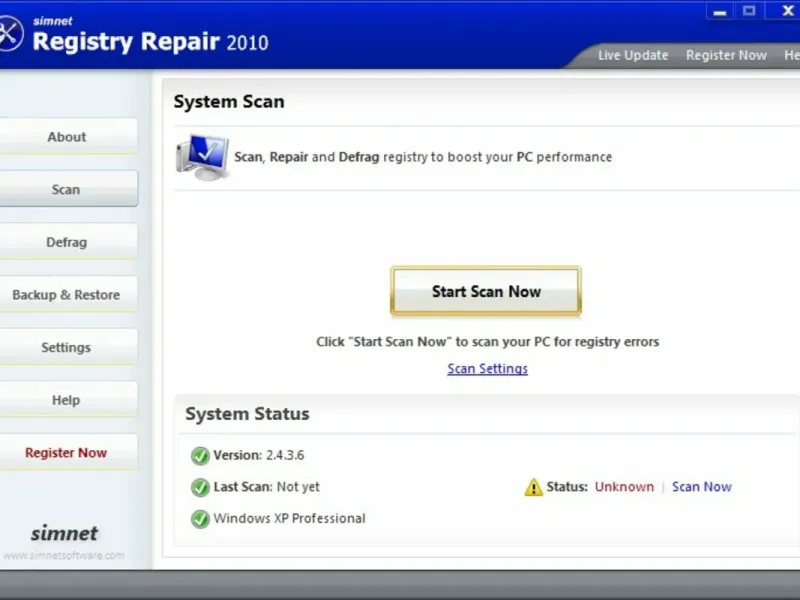Click the System Status heading
This screenshot has height=600, width=800.
pyautogui.click(x=247, y=414)
